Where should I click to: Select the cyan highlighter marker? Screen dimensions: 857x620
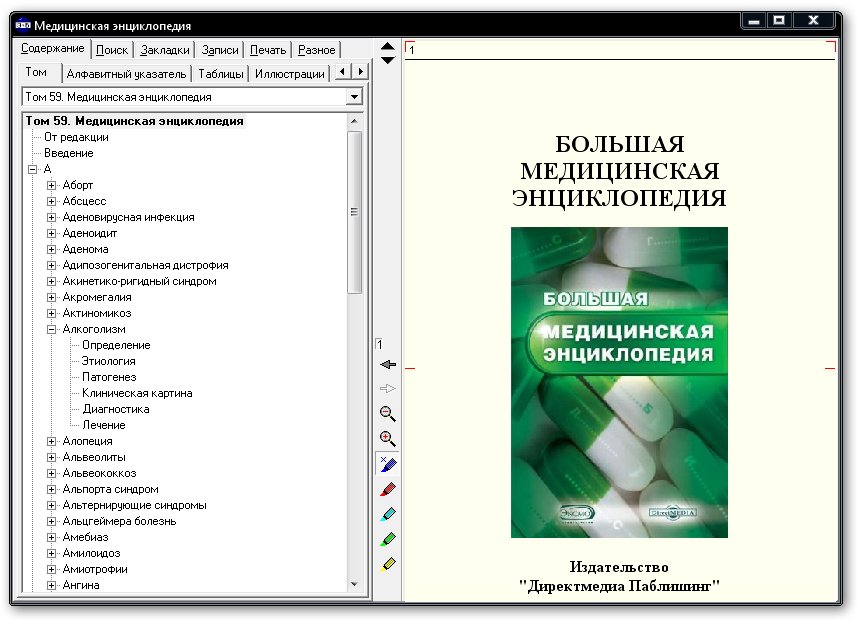click(388, 514)
